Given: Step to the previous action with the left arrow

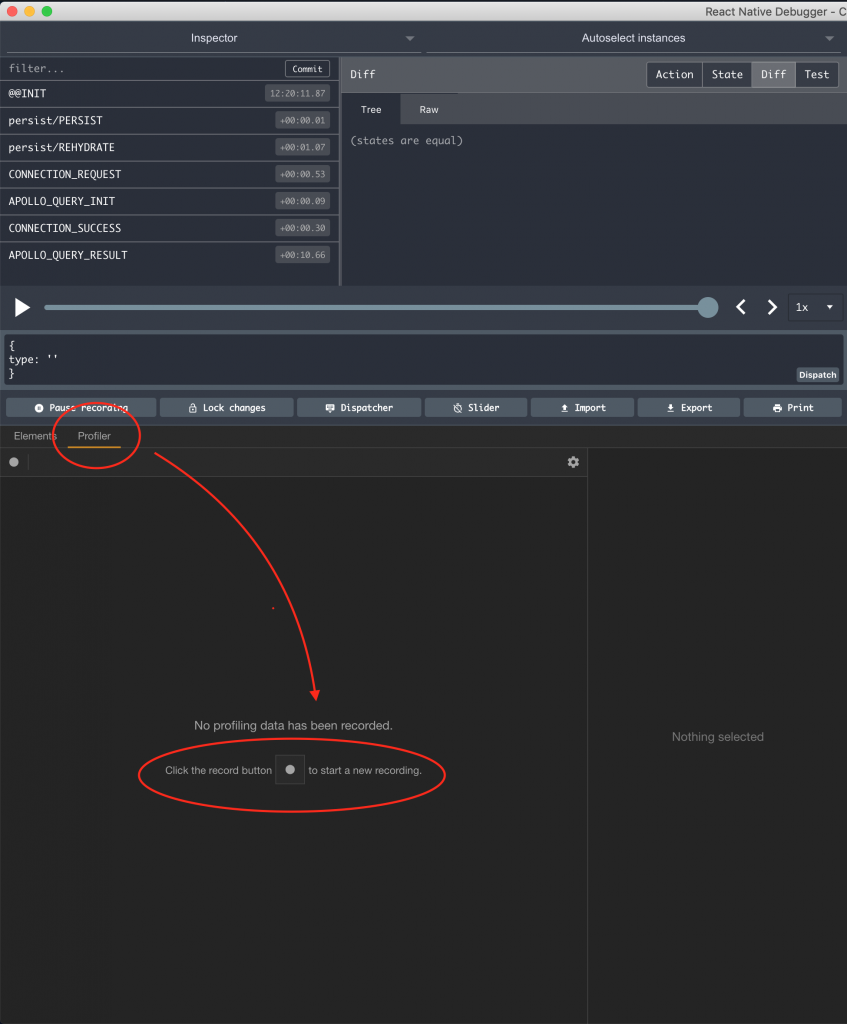Looking at the screenshot, I should [x=741, y=307].
